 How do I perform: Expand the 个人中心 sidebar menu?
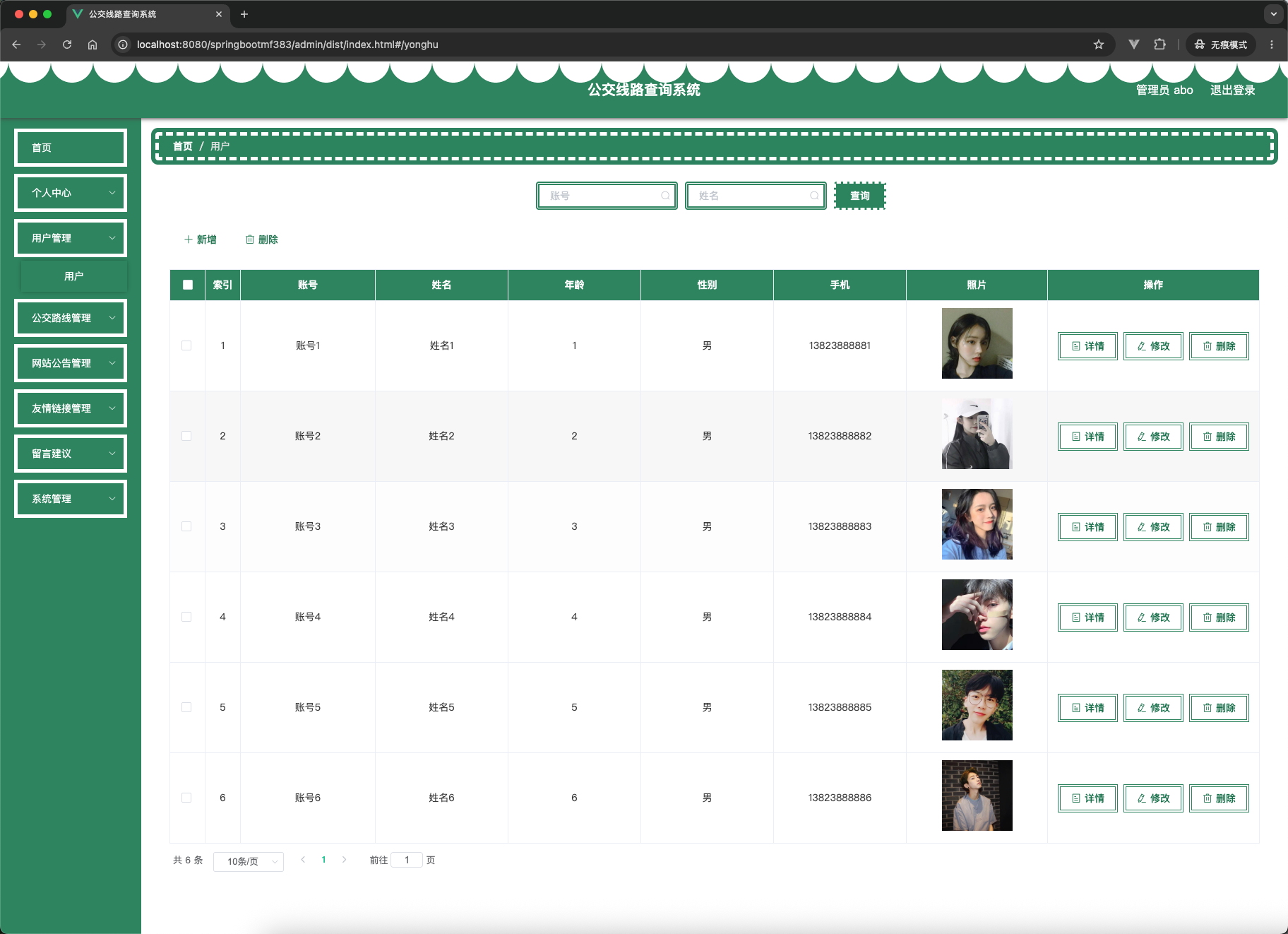point(71,193)
